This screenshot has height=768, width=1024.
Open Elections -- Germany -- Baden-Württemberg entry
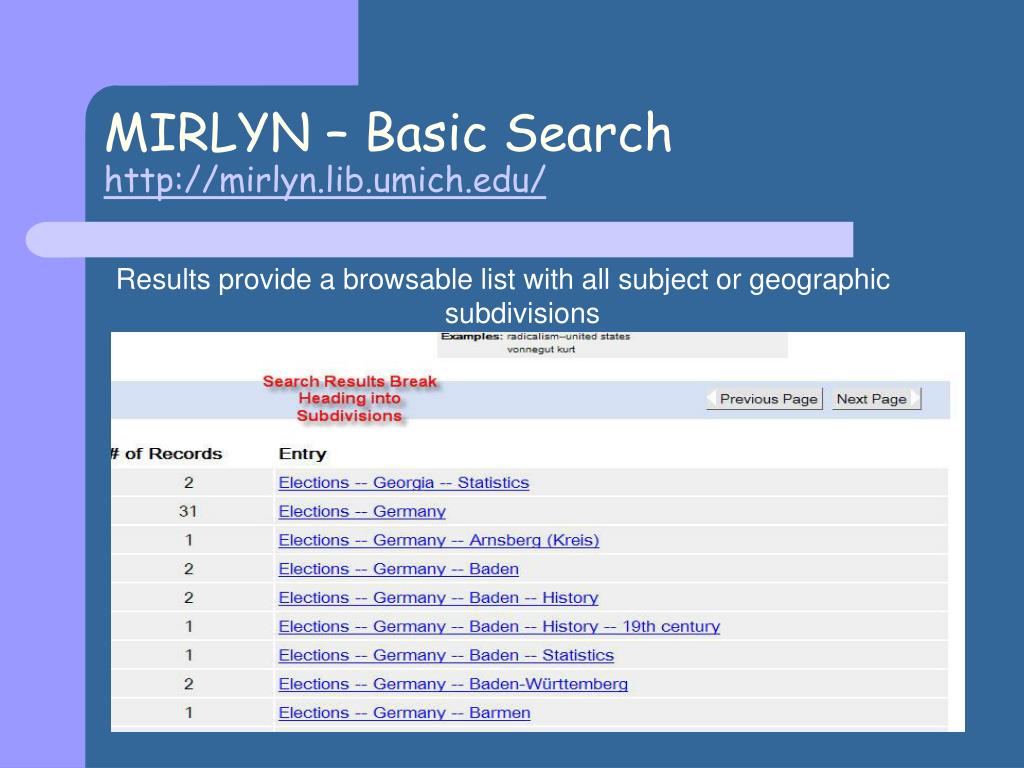tap(453, 684)
